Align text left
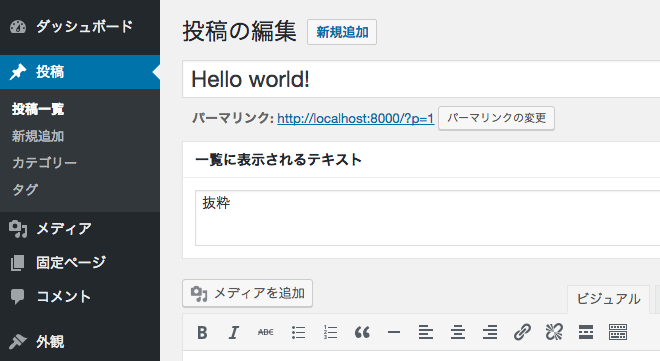The image size is (660, 361). (426, 332)
